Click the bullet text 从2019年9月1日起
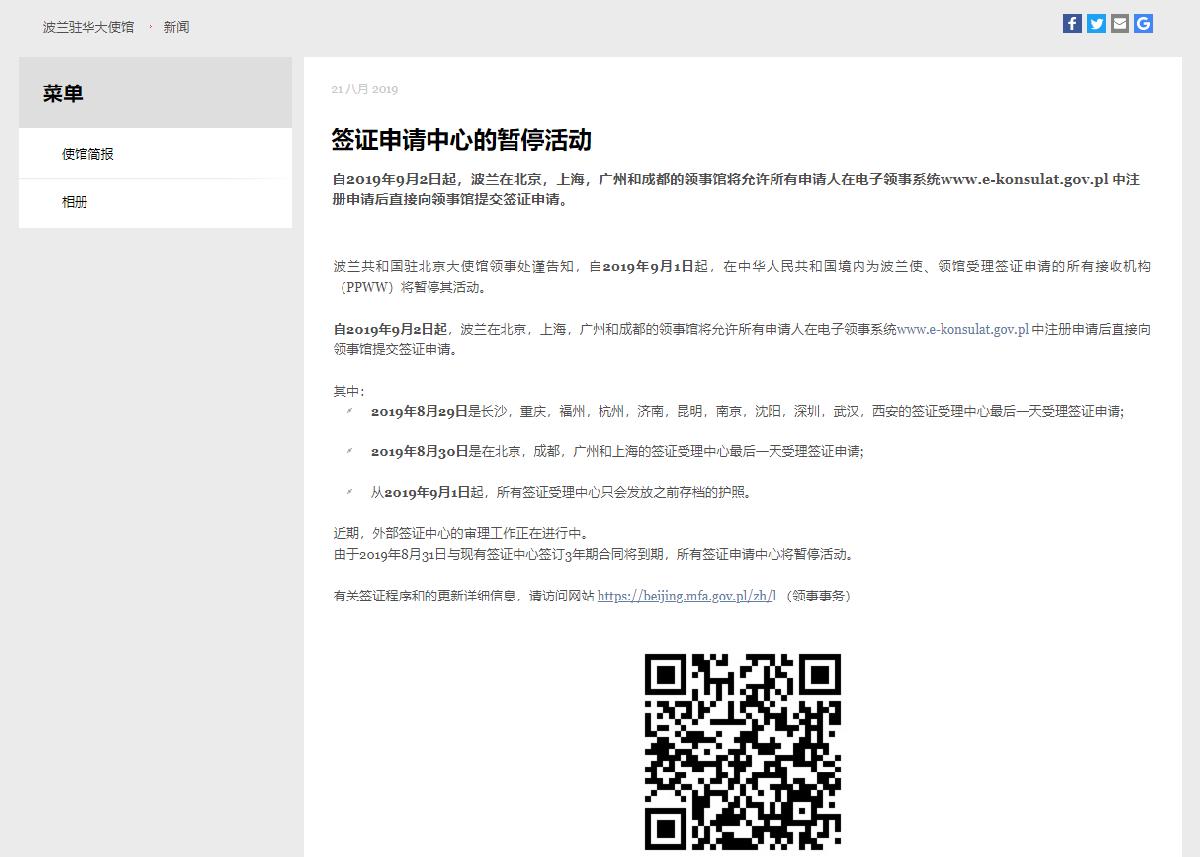The image size is (1200, 857). (x=561, y=492)
